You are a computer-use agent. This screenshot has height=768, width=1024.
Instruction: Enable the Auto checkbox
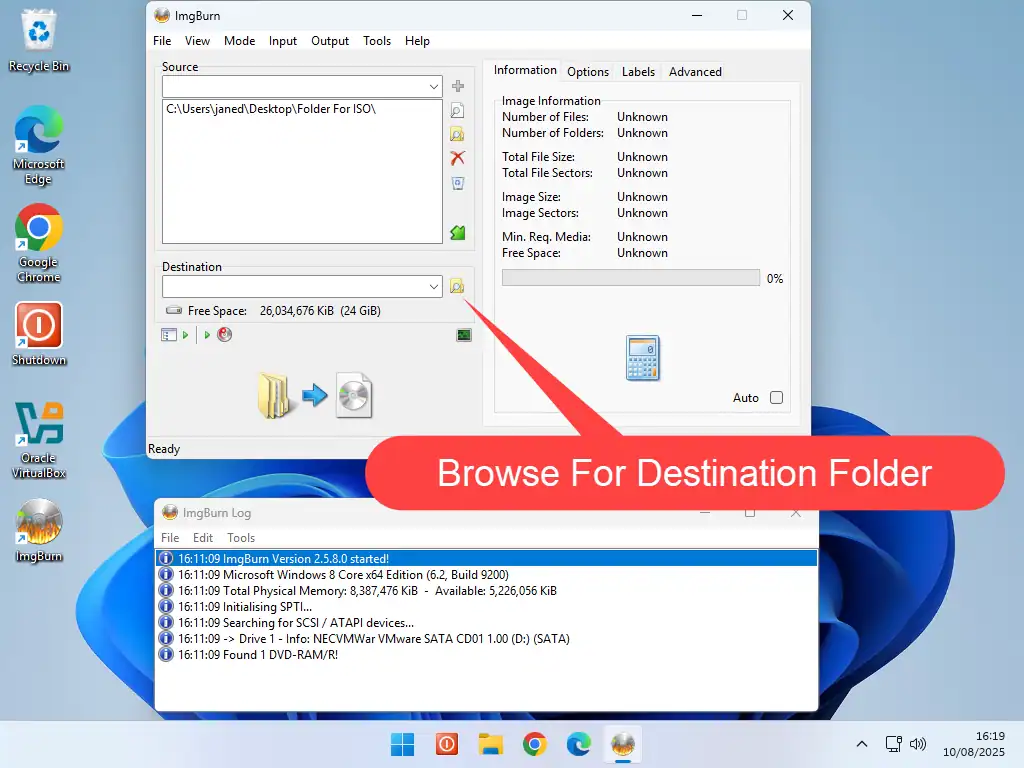pyautogui.click(x=776, y=398)
